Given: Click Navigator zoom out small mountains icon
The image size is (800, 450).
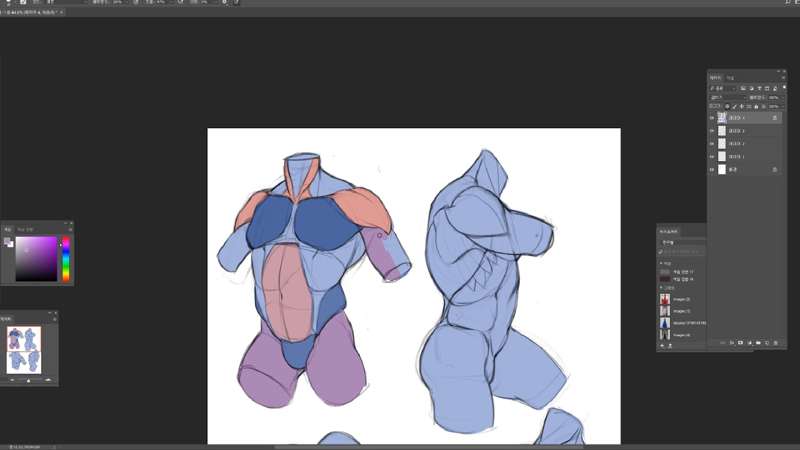Looking at the screenshot, I should click(x=12, y=380).
